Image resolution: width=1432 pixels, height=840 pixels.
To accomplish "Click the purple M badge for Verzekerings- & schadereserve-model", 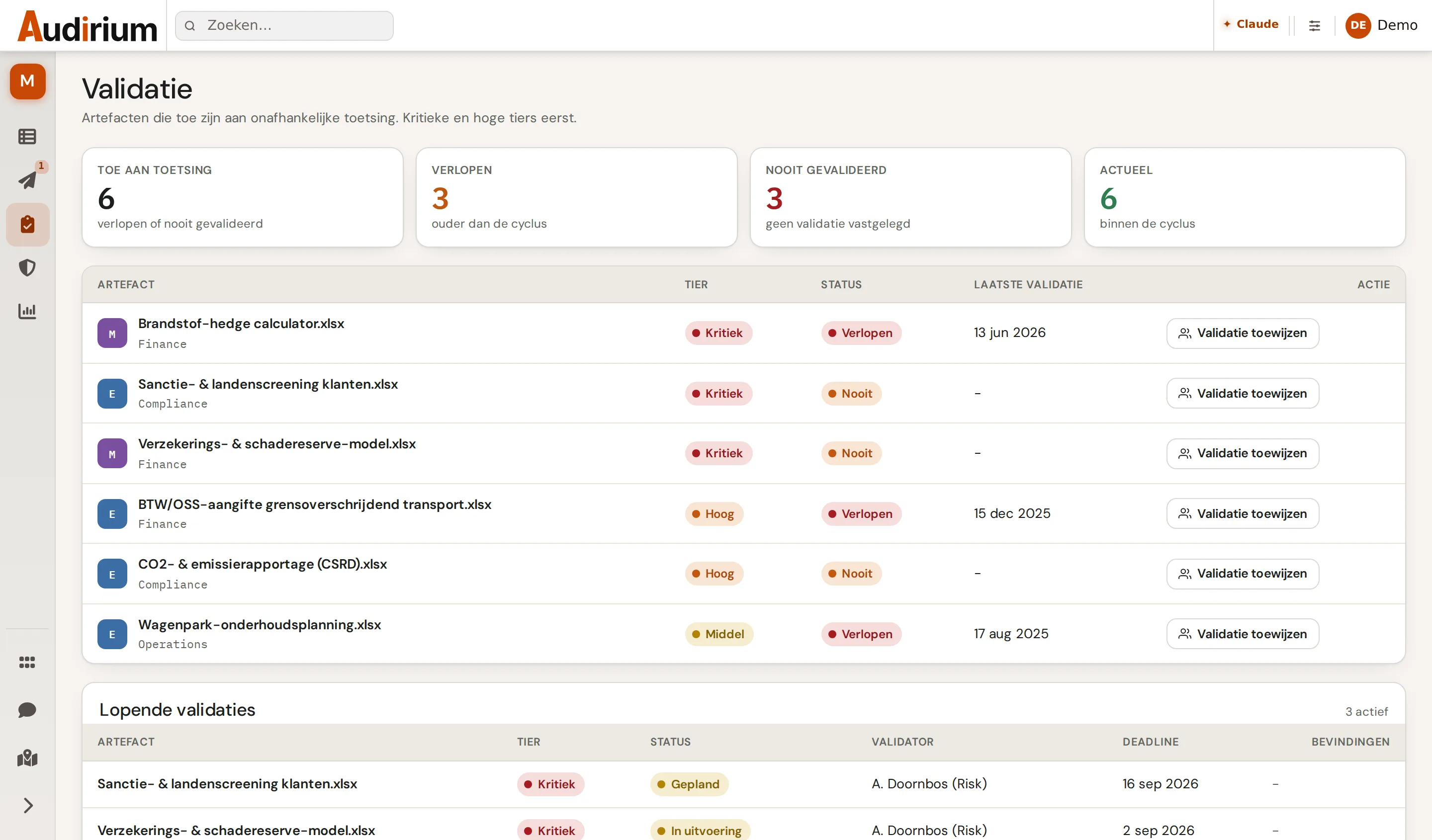I will coord(112,453).
